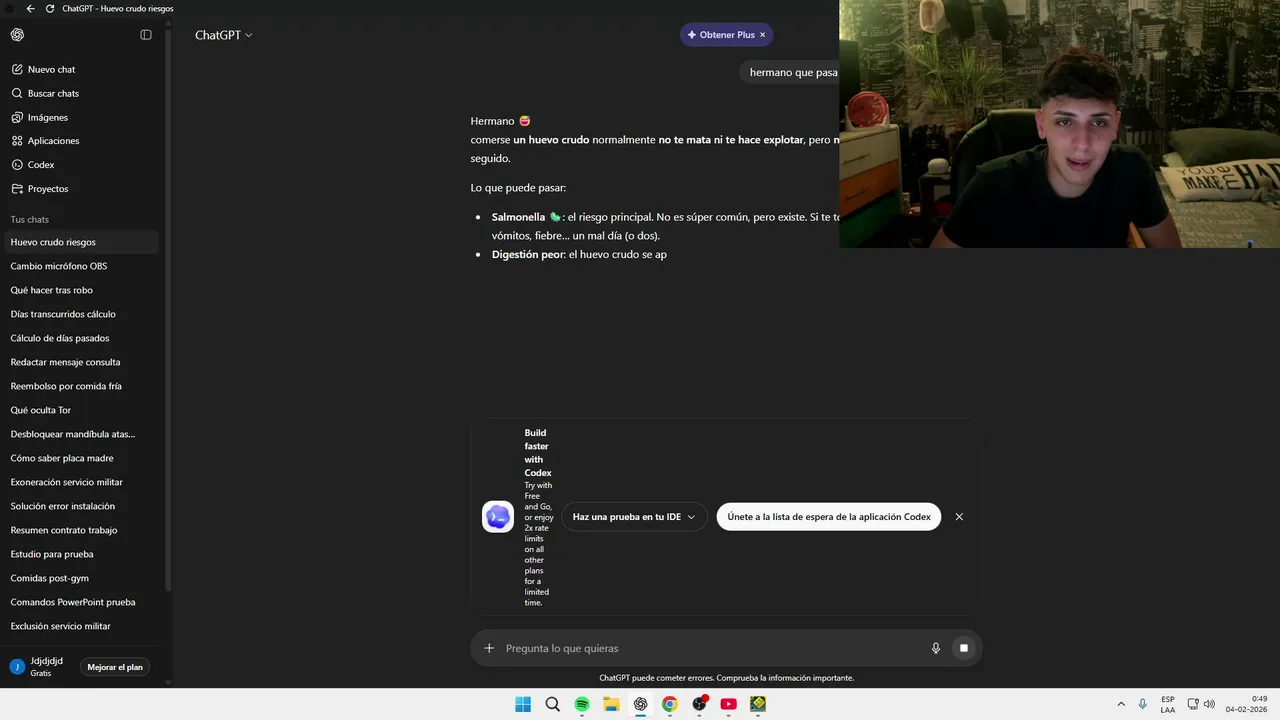Open OBS Studio from the taskbar
1280x720 pixels.
700,704
